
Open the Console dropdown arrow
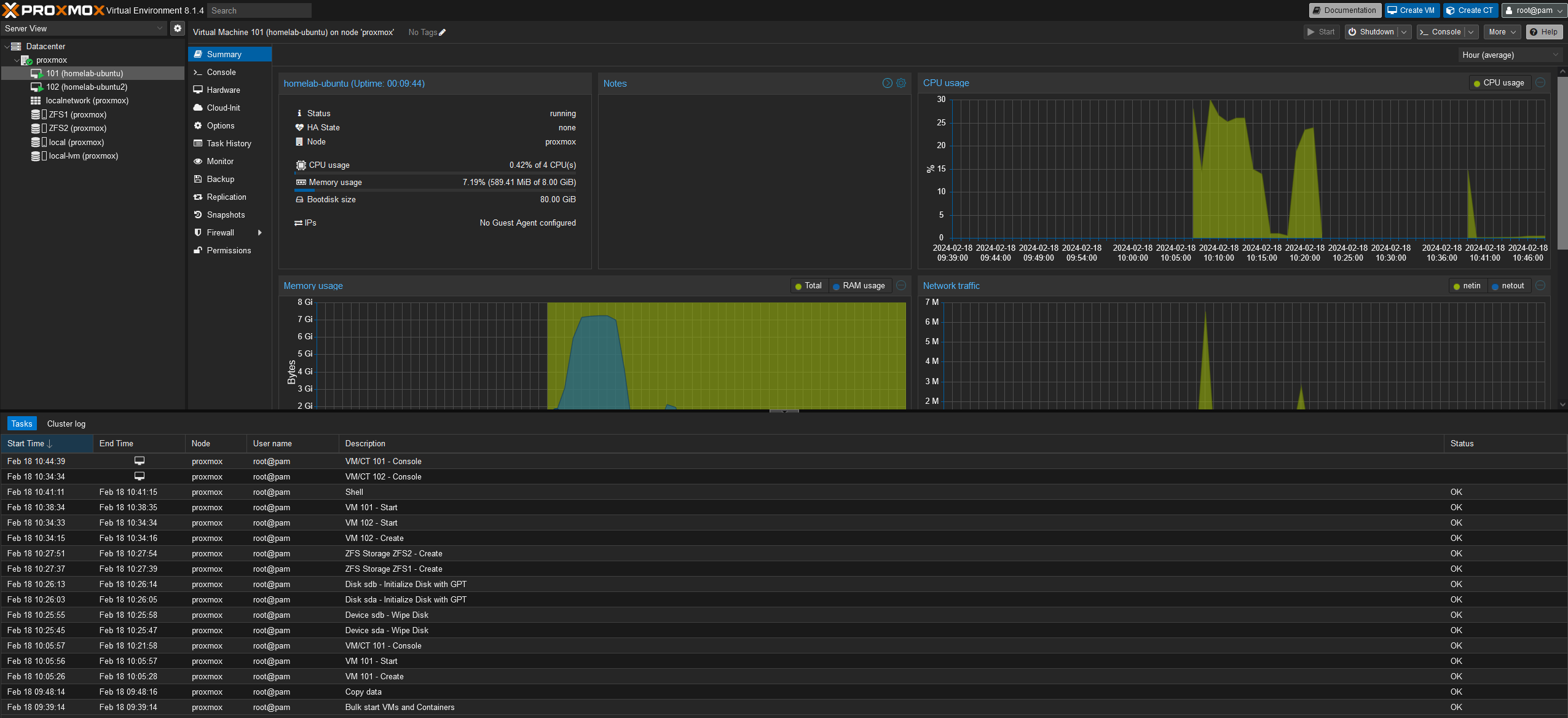(x=1471, y=32)
